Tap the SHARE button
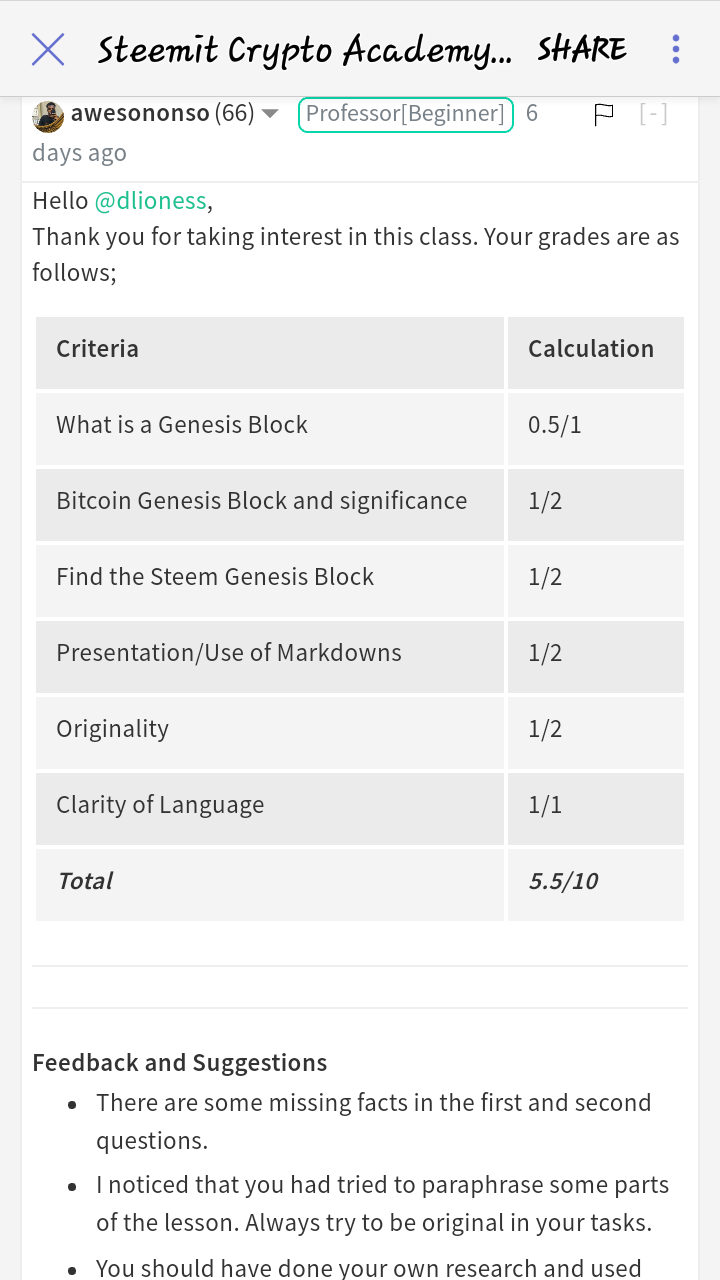This screenshot has height=1280, width=720. click(x=582, y=49)
